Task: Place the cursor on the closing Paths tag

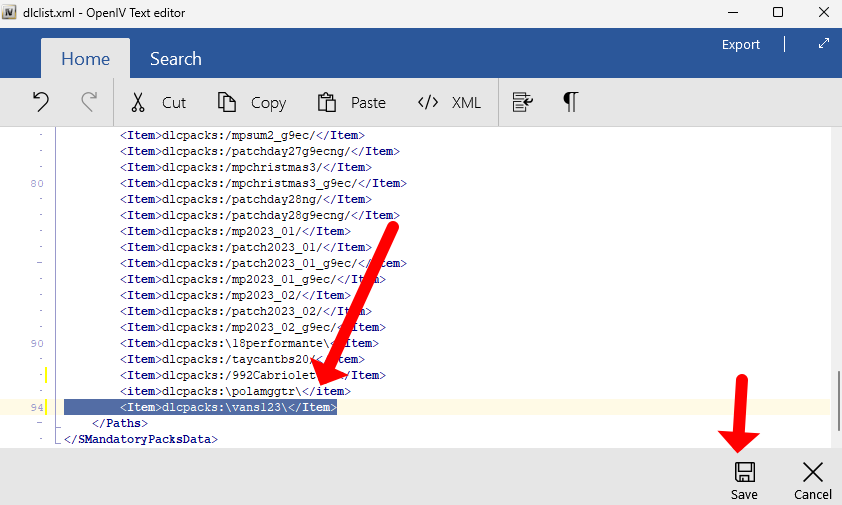Action: (114, 423)
